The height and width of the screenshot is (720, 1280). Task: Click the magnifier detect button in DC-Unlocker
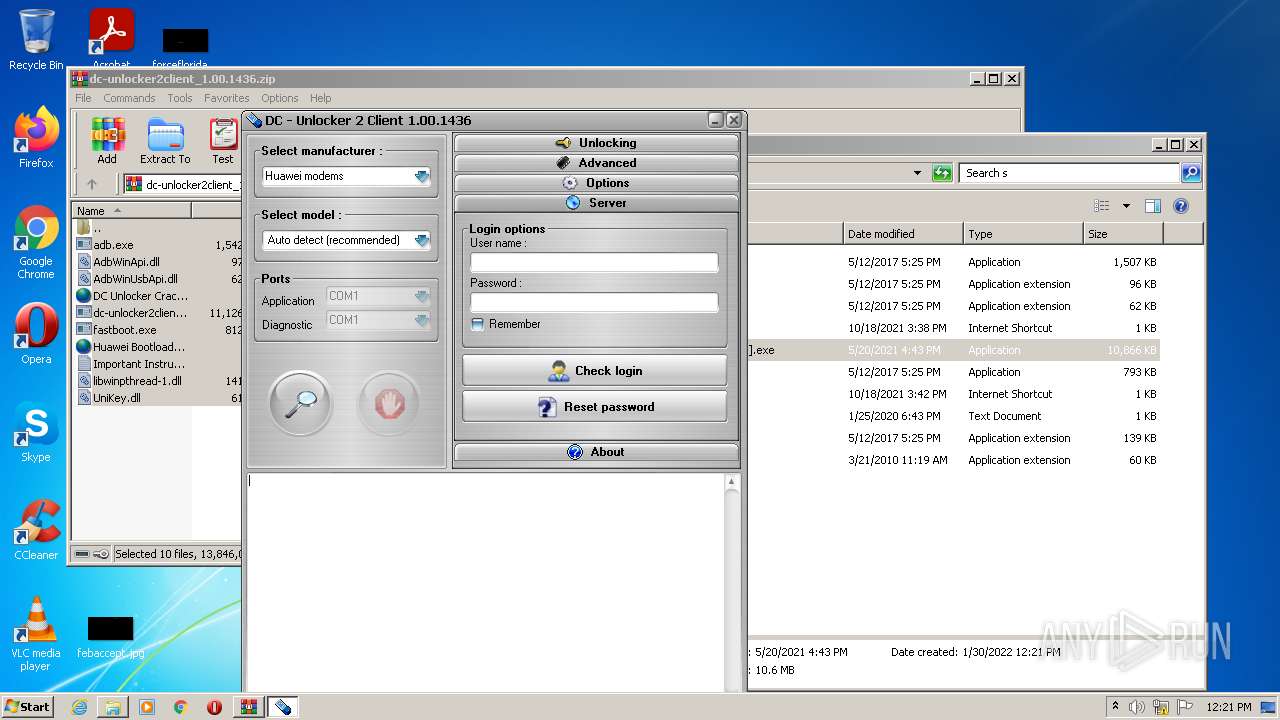300,404
